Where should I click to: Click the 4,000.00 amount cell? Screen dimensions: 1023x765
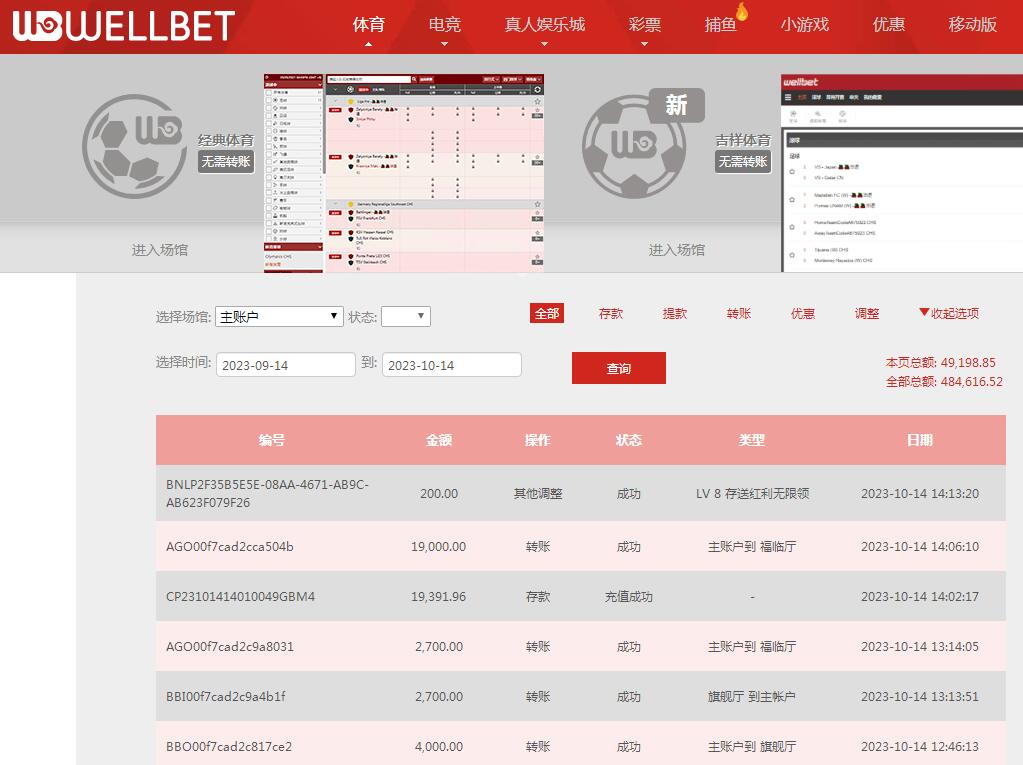pyautogui.click(x=439, y=746)
